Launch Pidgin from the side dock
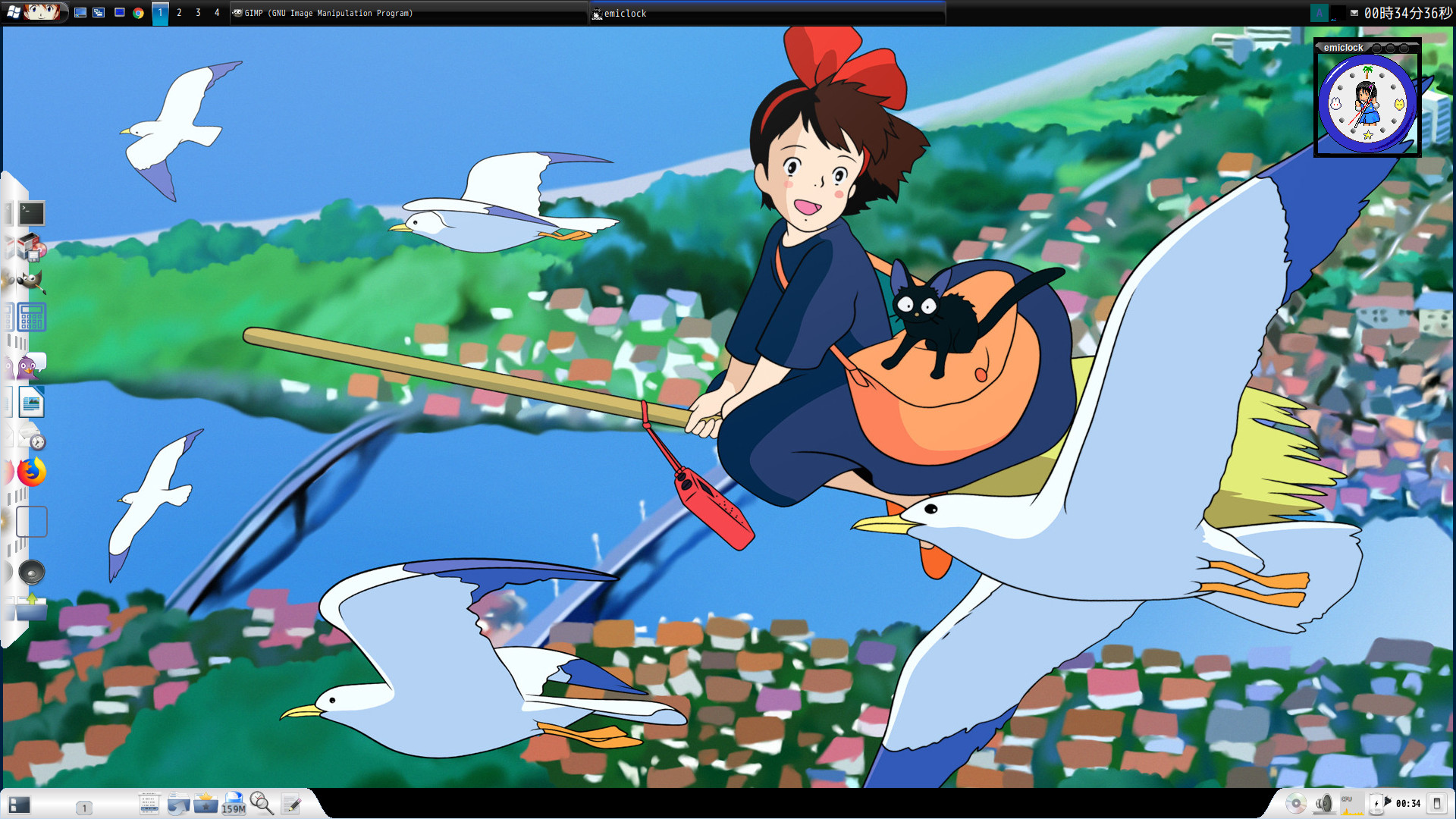1456x819 pixels. click(30, 368)
